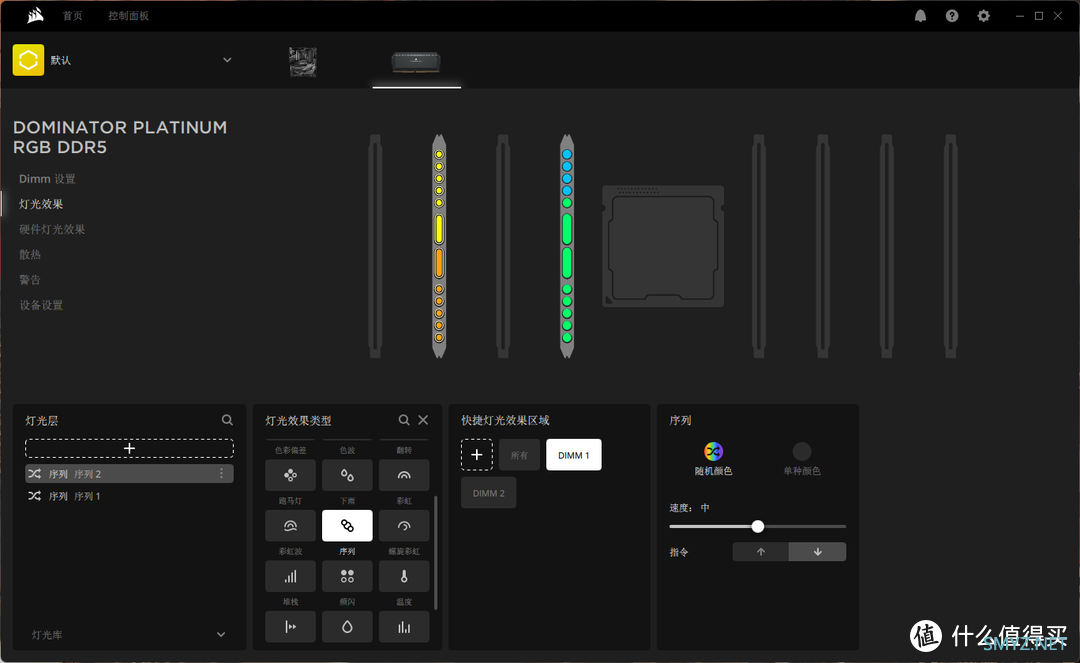Choose the highlighted 序列 effect icon

click(347, 526)
